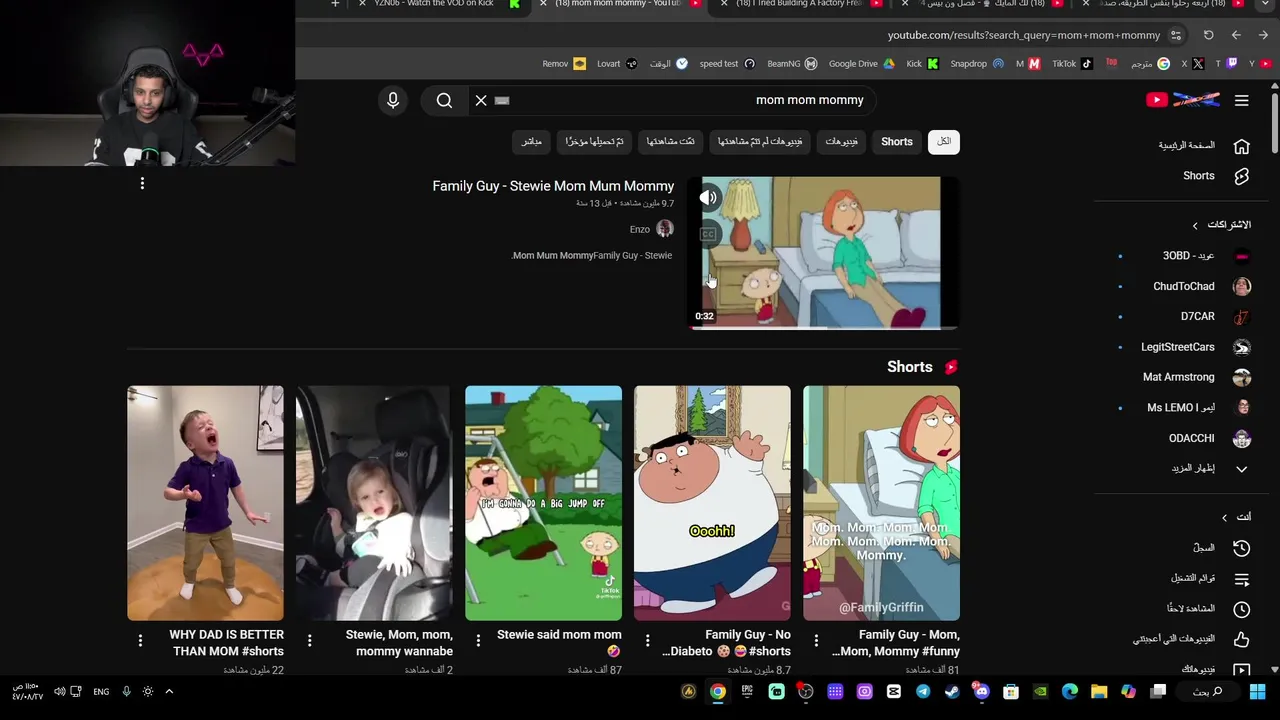The width and height of the screenshot is (1280, 720).
Task: Click the YouTube logo
Action: pyautogui.click(x=1182, y=100)
